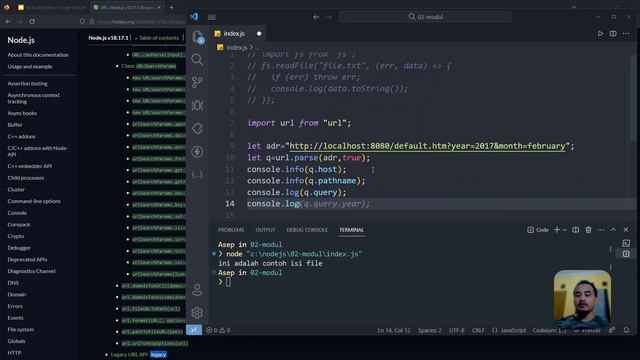The height and width of the screenshot is (360, 640).
Task: Run the code with the play button
Action: point(600,33)
